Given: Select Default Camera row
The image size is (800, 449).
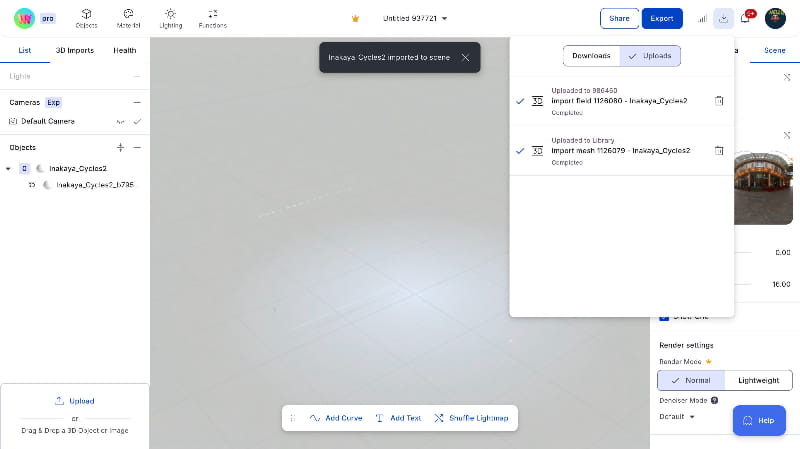Looking at the screenshot, I should coord(74,121).
